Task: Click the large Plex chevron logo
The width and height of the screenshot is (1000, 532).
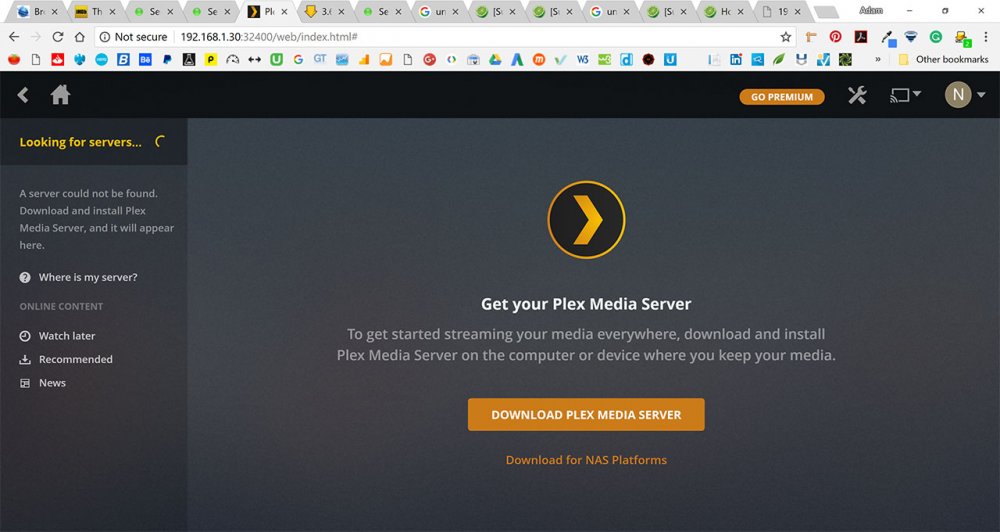Action: coord(586,220)
